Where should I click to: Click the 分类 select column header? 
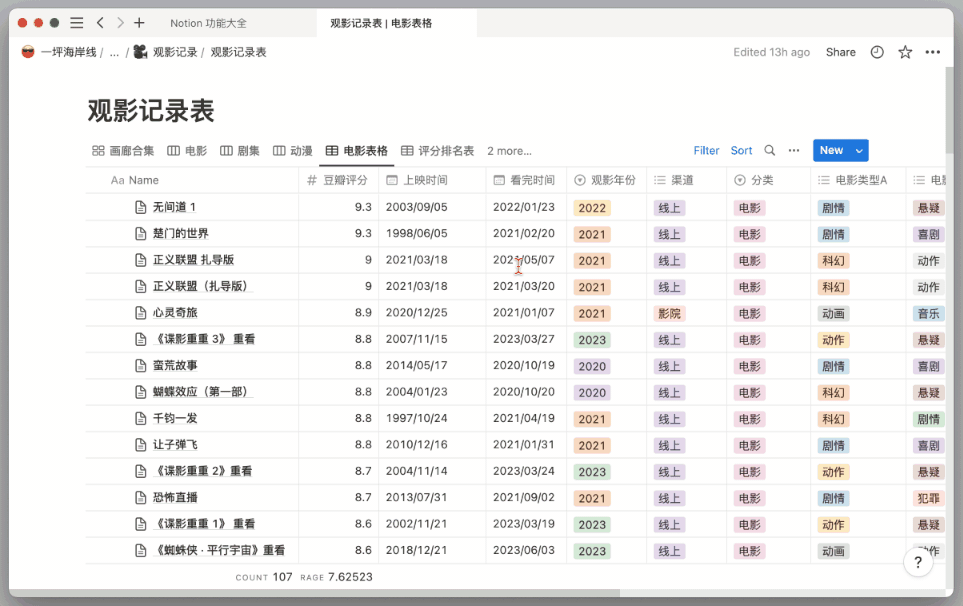[x=768, y=180]
